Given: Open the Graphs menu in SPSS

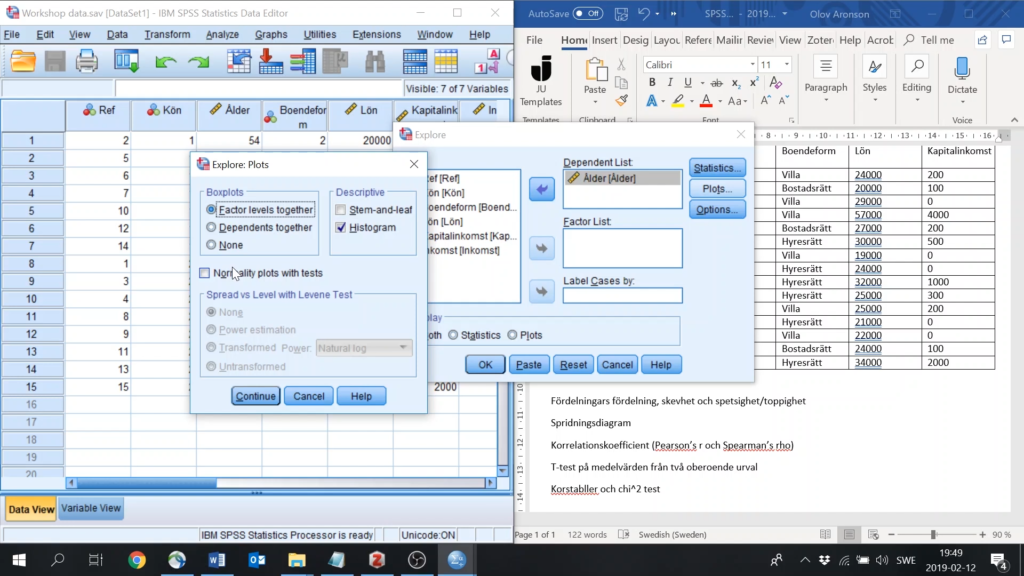Looking at the screenshot, I should [271, 35].
